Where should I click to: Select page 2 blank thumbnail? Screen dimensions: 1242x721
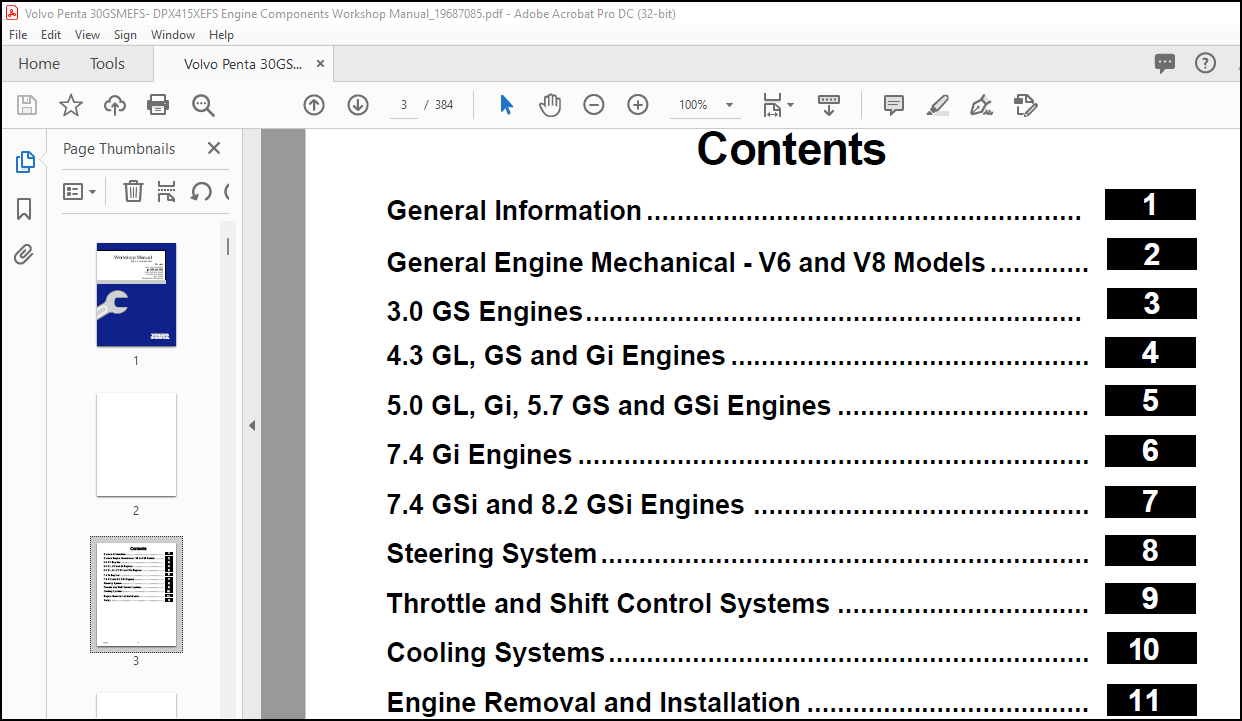pos(136,445)
